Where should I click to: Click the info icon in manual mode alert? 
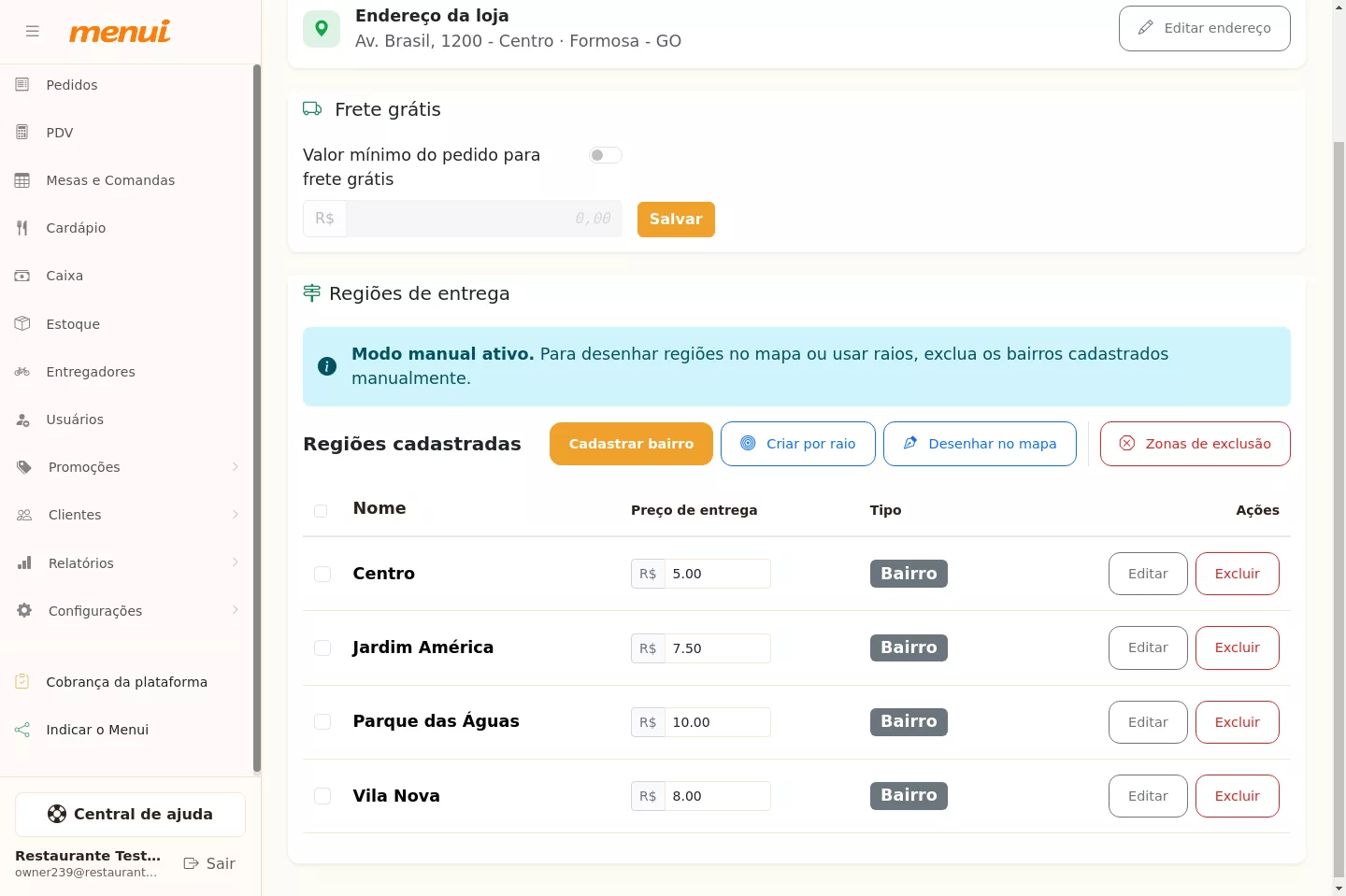click(327, 366)
